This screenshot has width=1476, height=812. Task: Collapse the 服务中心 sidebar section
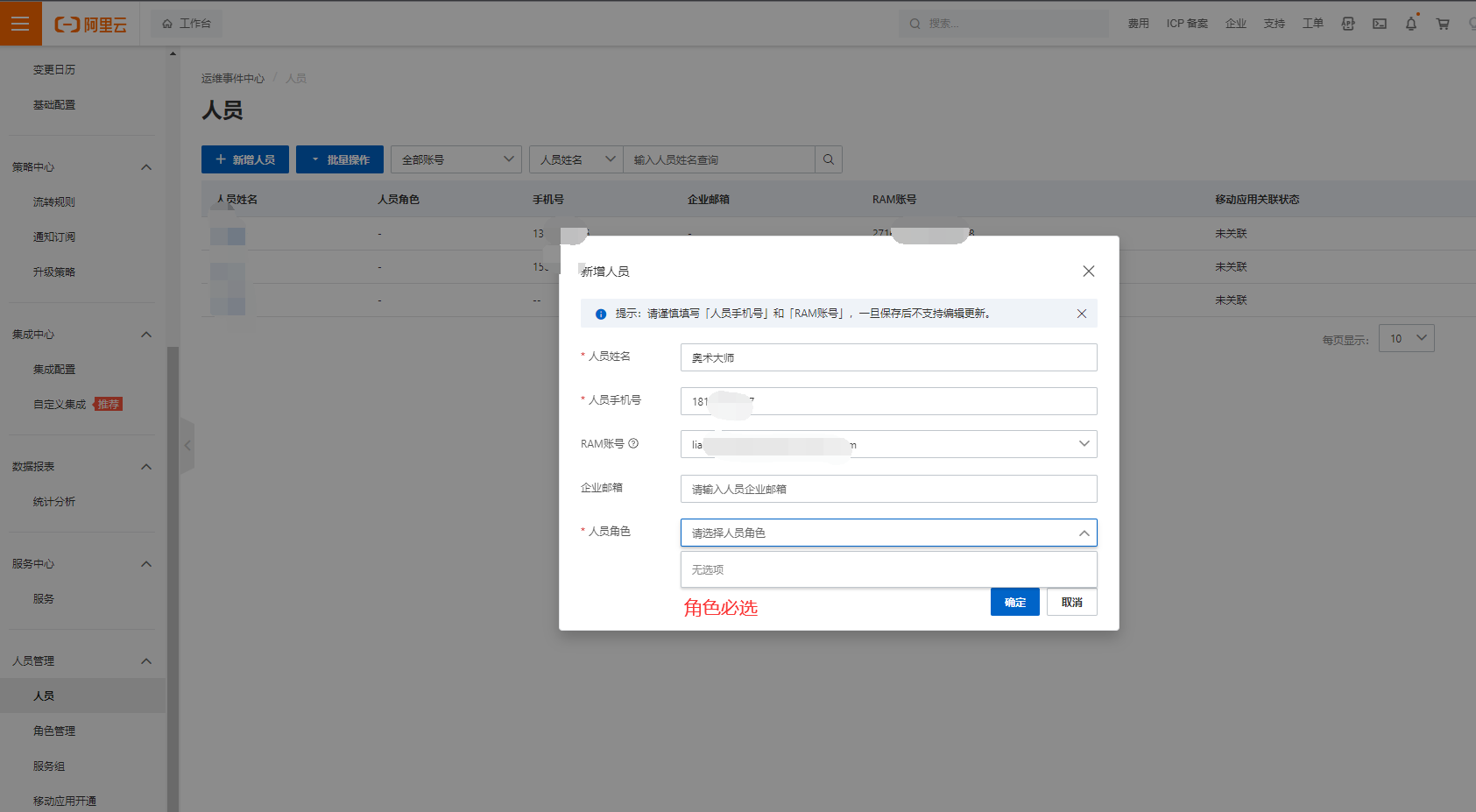click(x=146, y=564)
